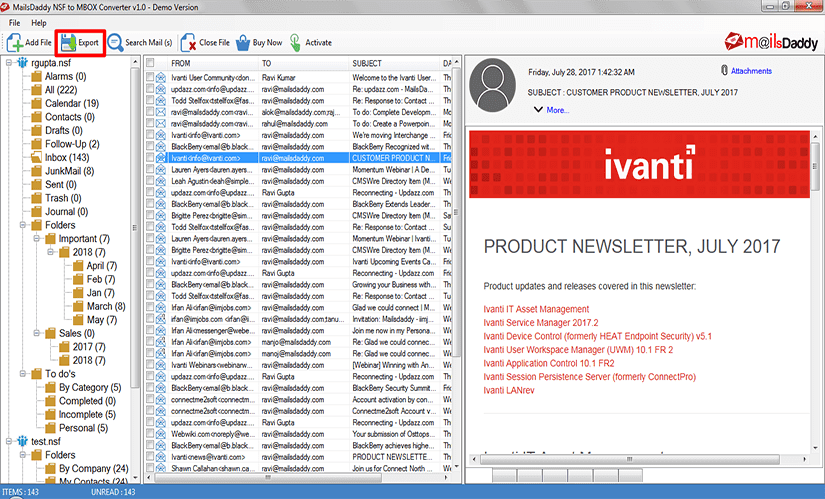Select the test.nsf database icon

pos(22,441)
